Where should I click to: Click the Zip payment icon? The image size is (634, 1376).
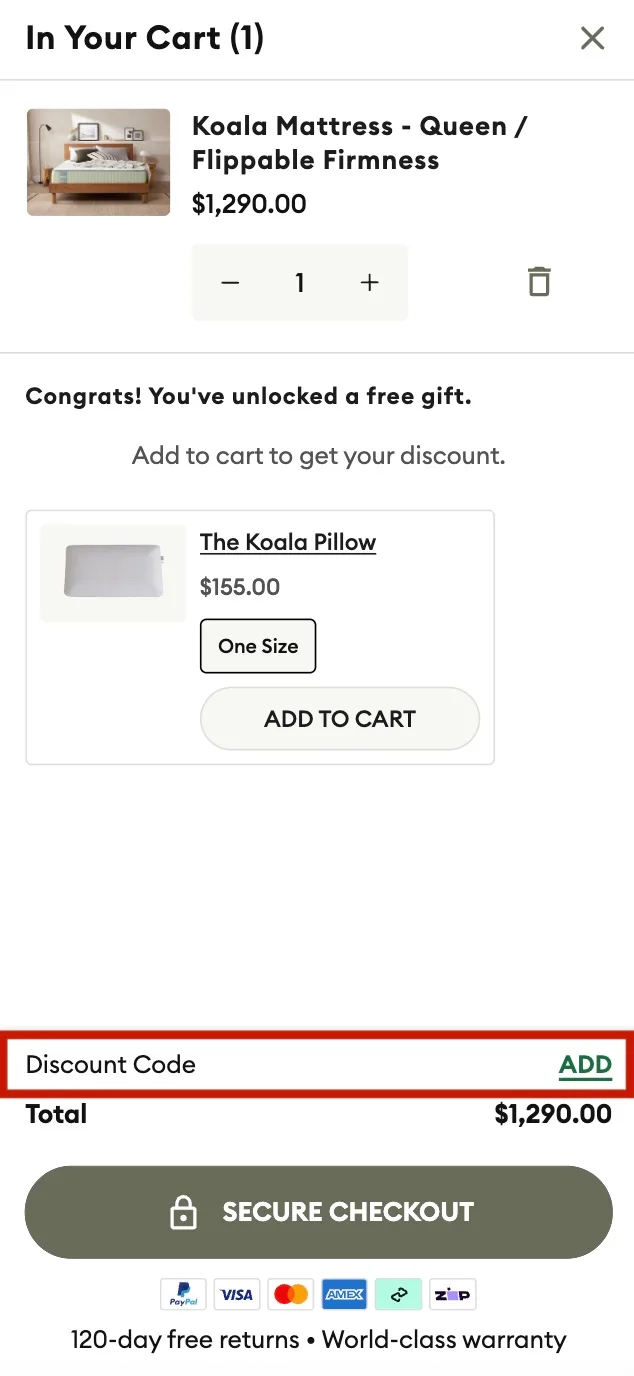452,1293
